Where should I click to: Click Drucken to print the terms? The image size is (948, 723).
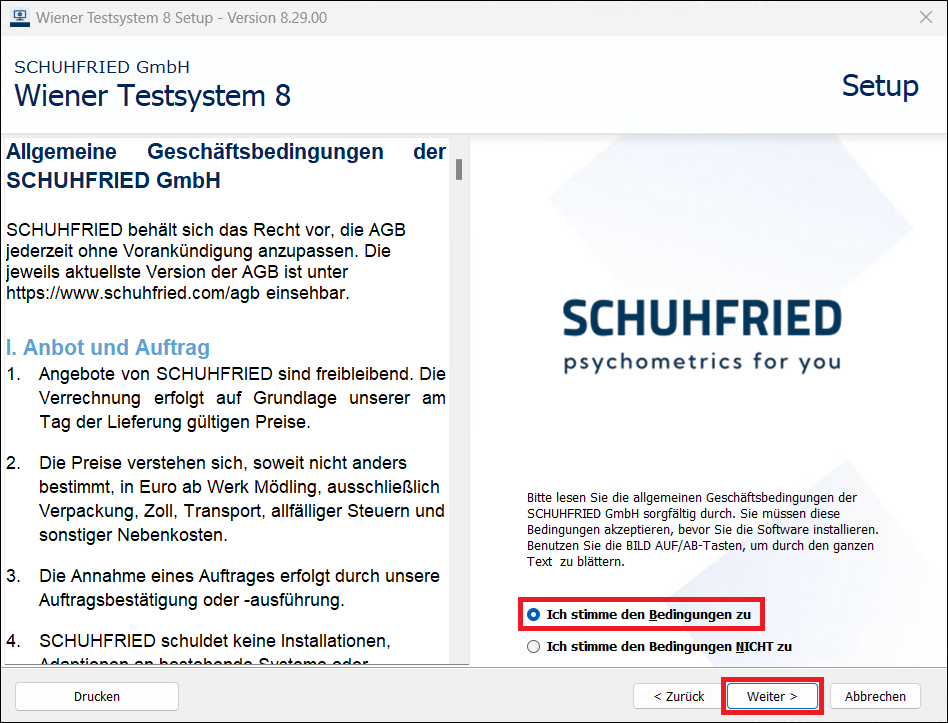pyautogui.click(x=96, y=696)
